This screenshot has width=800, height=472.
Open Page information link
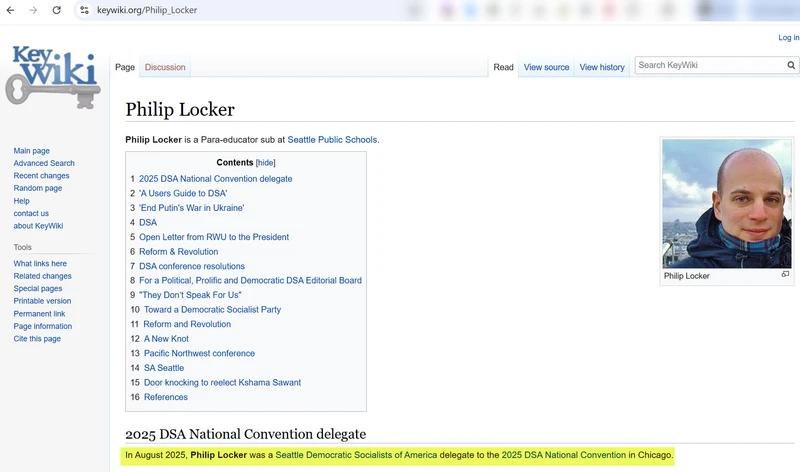pyautogui.click(x=43, y=326)
